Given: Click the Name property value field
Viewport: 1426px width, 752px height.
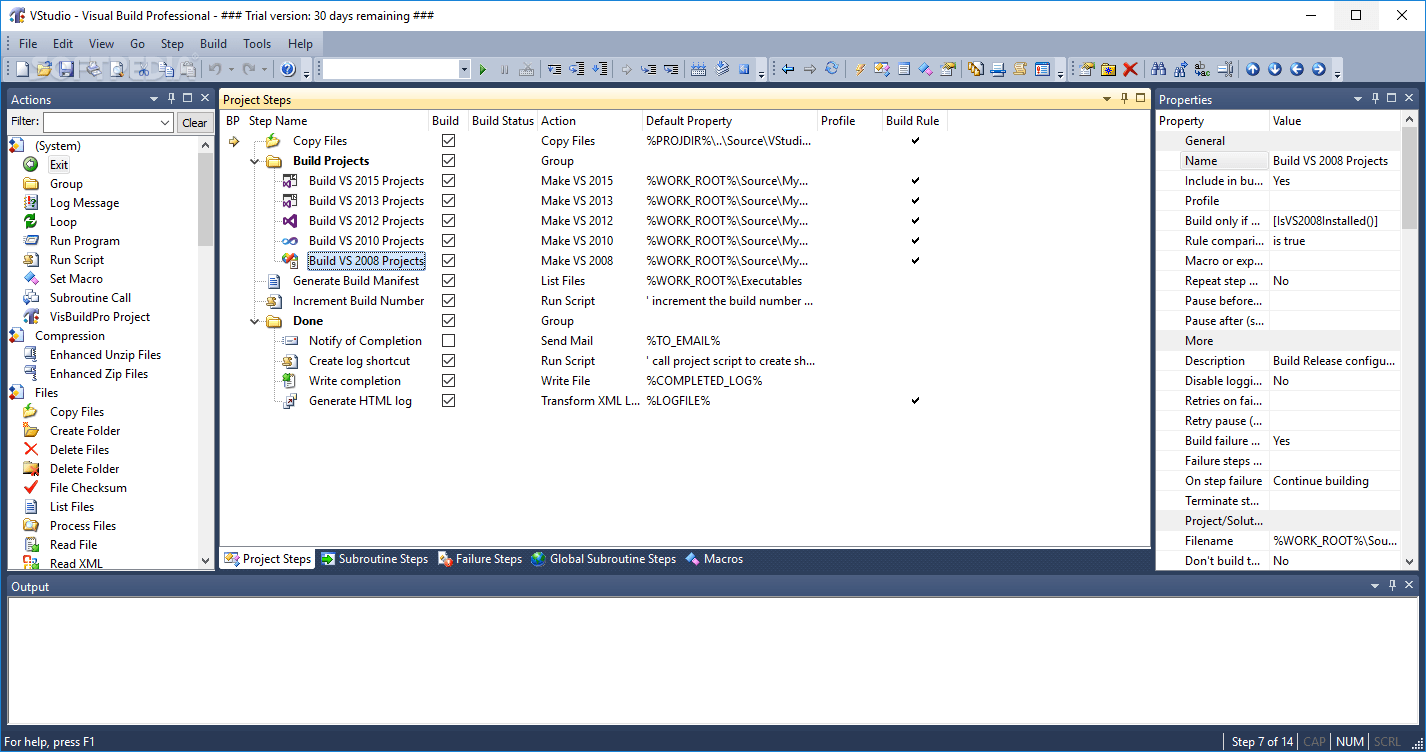Looking at the screenshot, I should coord(1335,161).
